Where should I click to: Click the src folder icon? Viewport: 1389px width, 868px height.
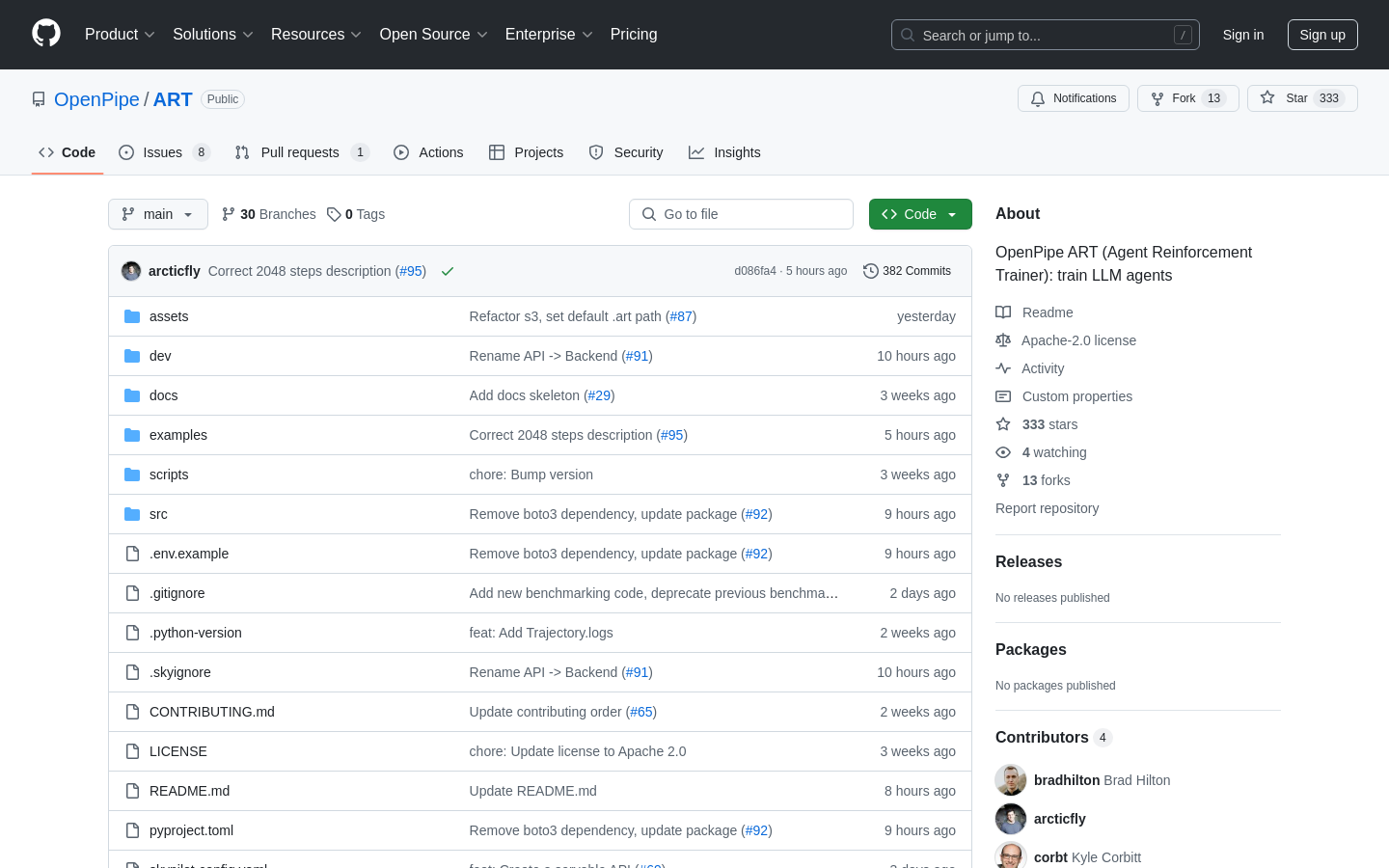[x=132, y=514]
